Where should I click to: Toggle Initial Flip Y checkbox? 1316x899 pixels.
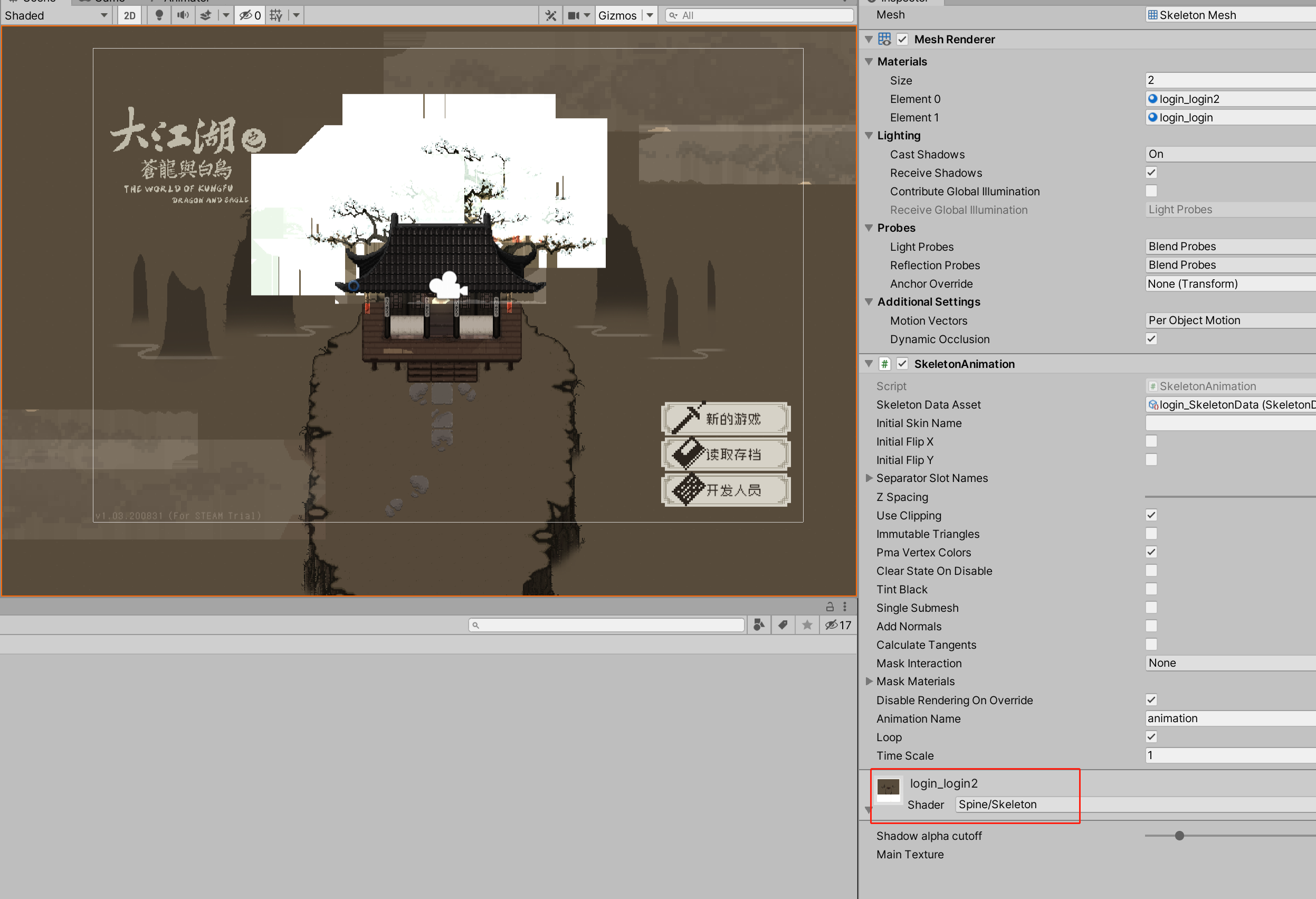[1151, 459]
